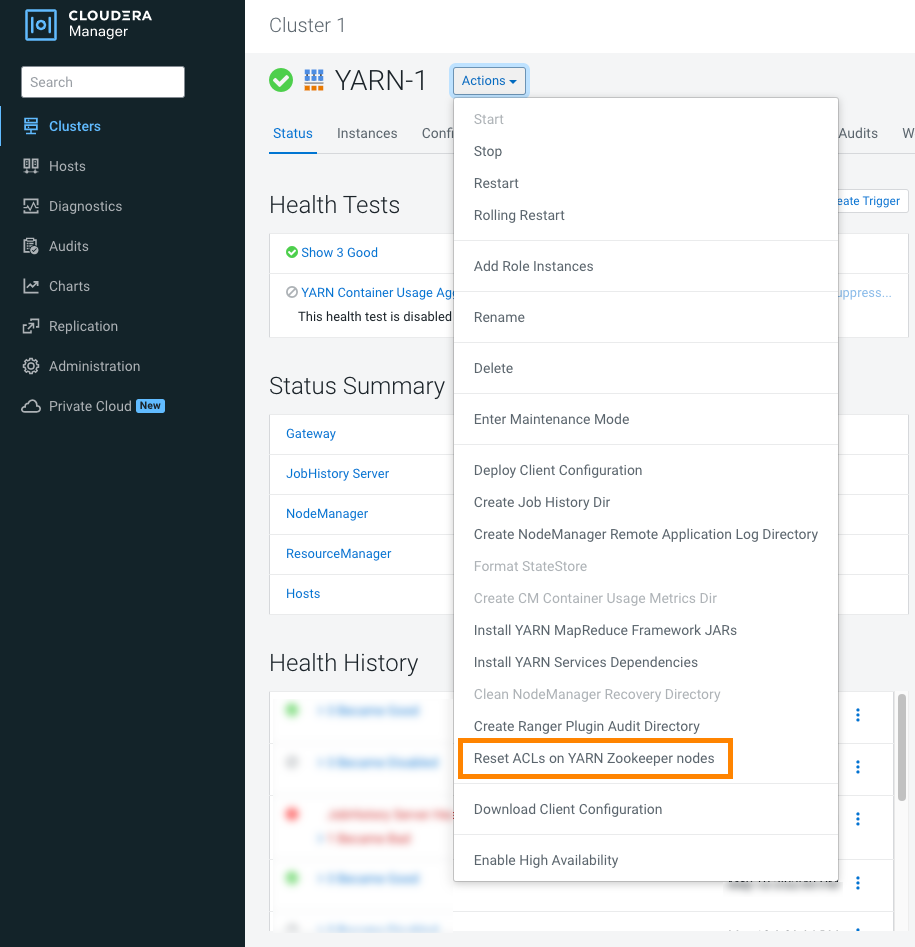Click the Cloudera Manager logo icon

click(x=40, y=23)
